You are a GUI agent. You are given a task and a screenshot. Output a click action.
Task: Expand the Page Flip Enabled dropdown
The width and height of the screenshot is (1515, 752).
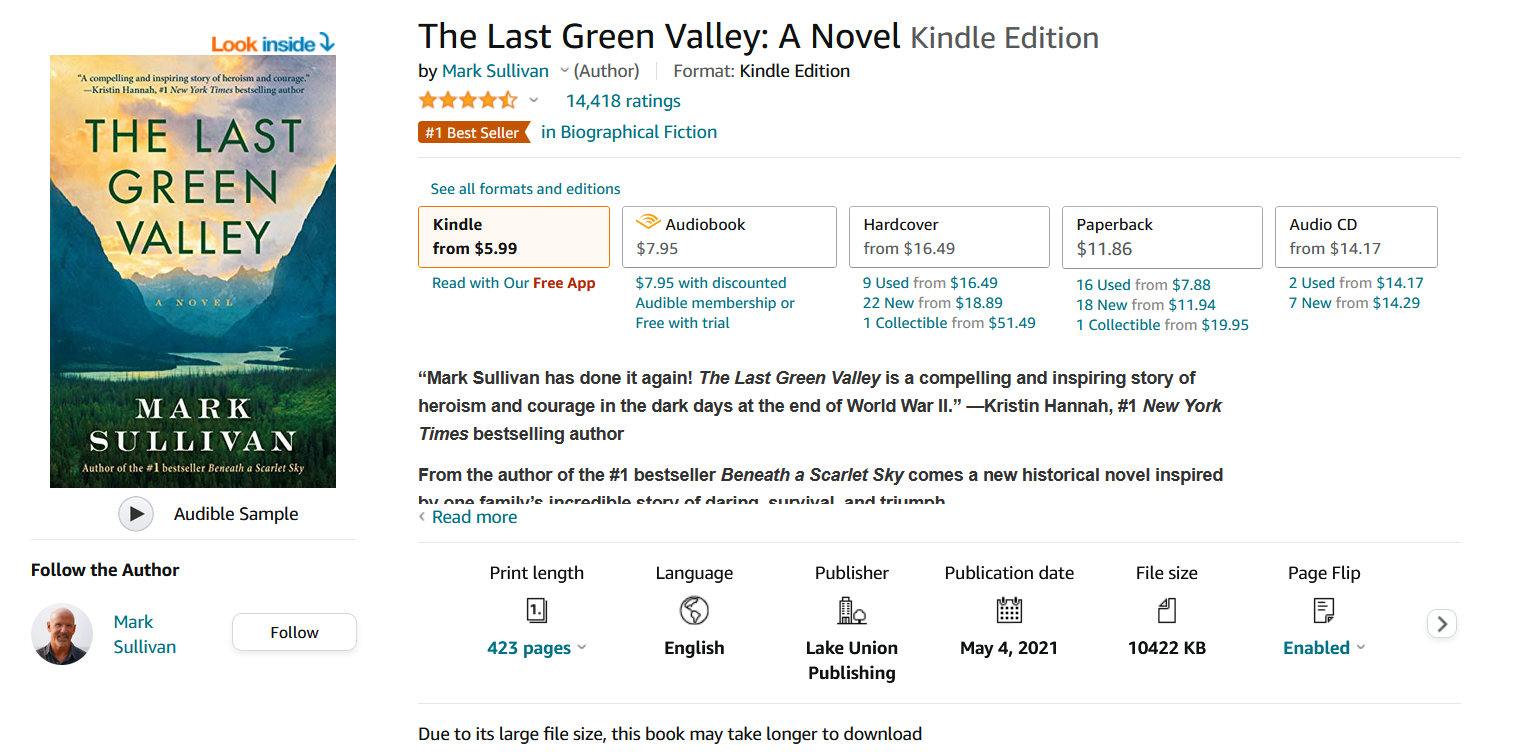pyautogui.click(x=1360, y=648)
